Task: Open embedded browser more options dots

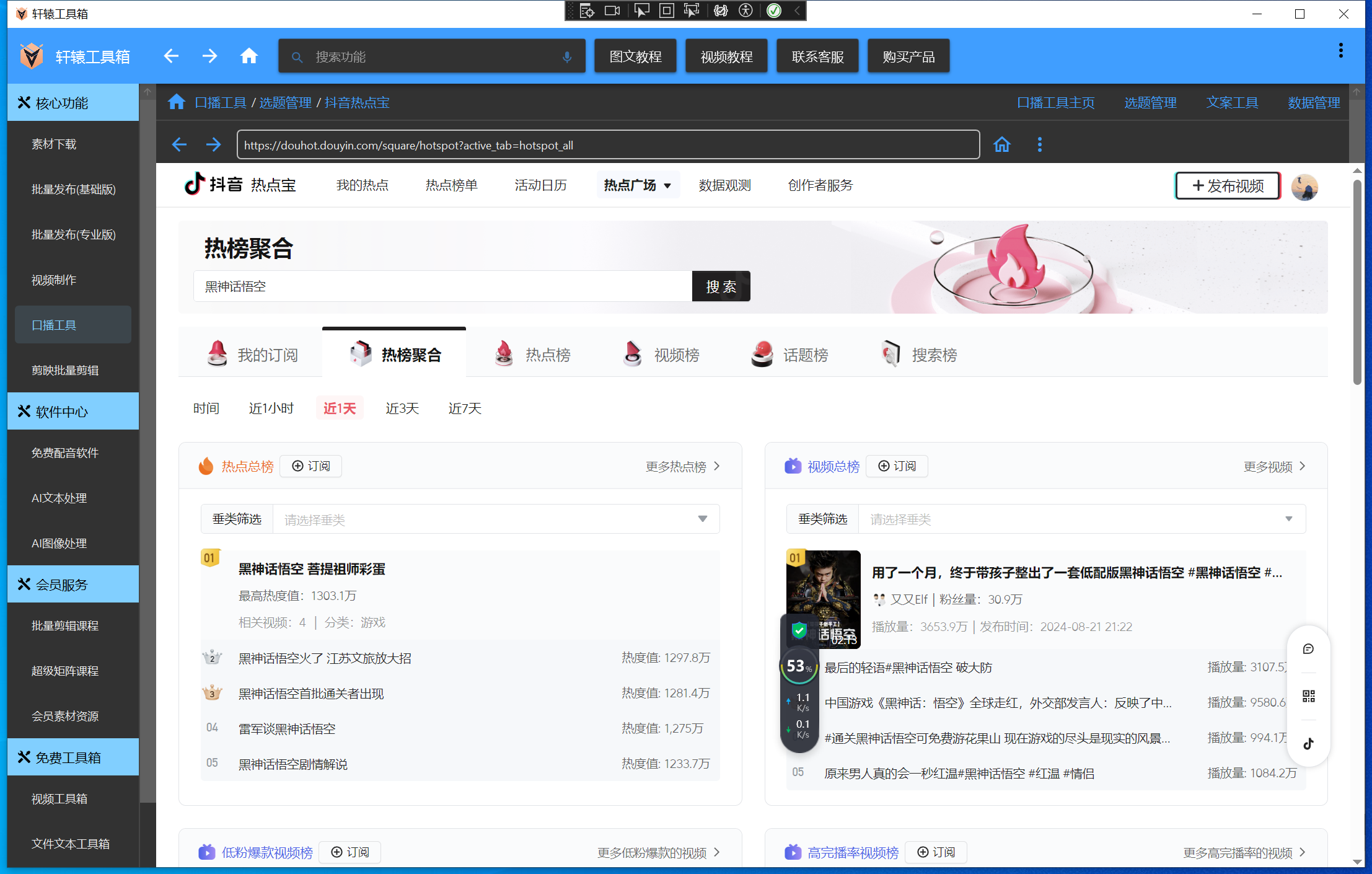Action: [1040, 145]
